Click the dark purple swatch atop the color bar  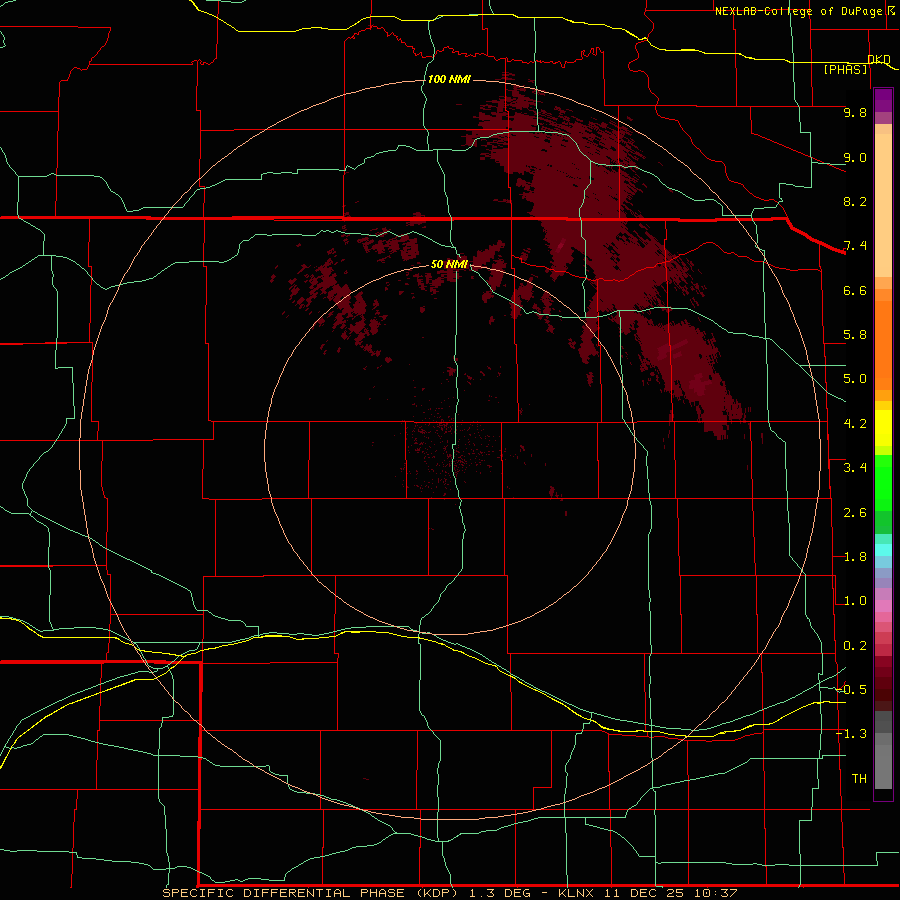click(x=883, y=101)
